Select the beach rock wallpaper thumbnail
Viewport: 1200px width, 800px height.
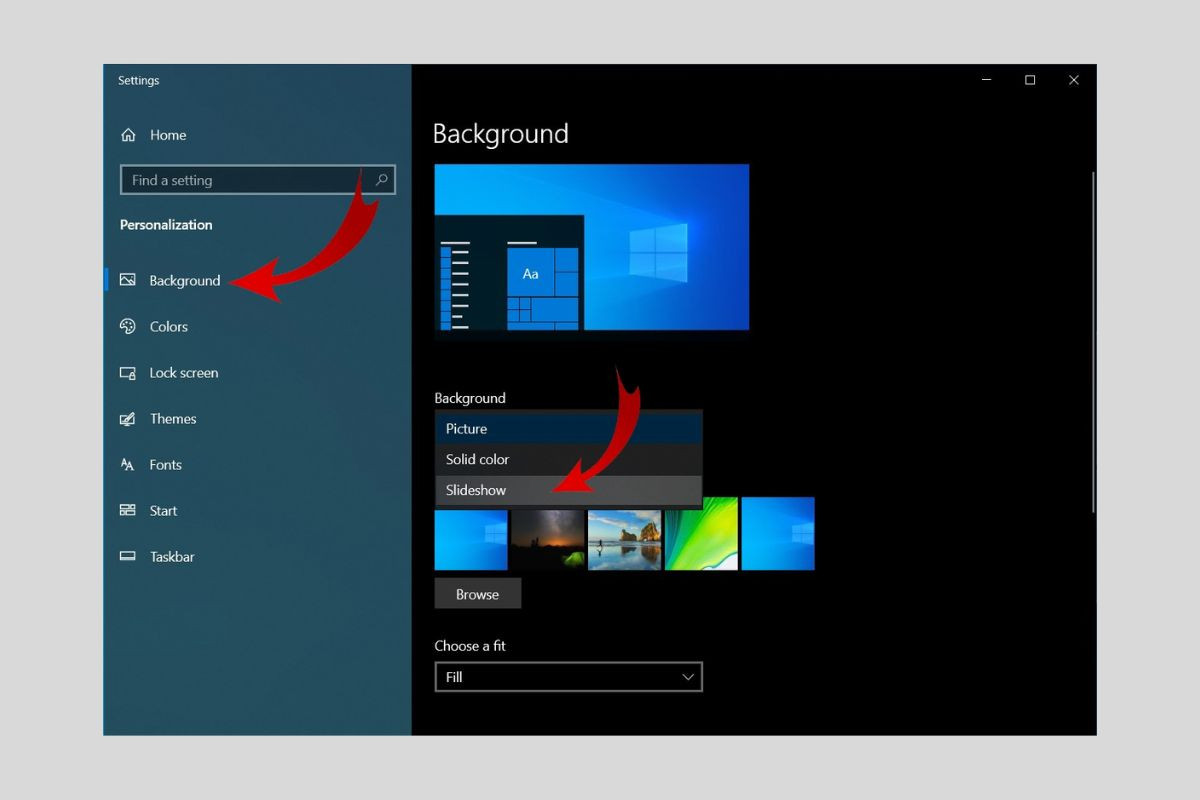625,538
